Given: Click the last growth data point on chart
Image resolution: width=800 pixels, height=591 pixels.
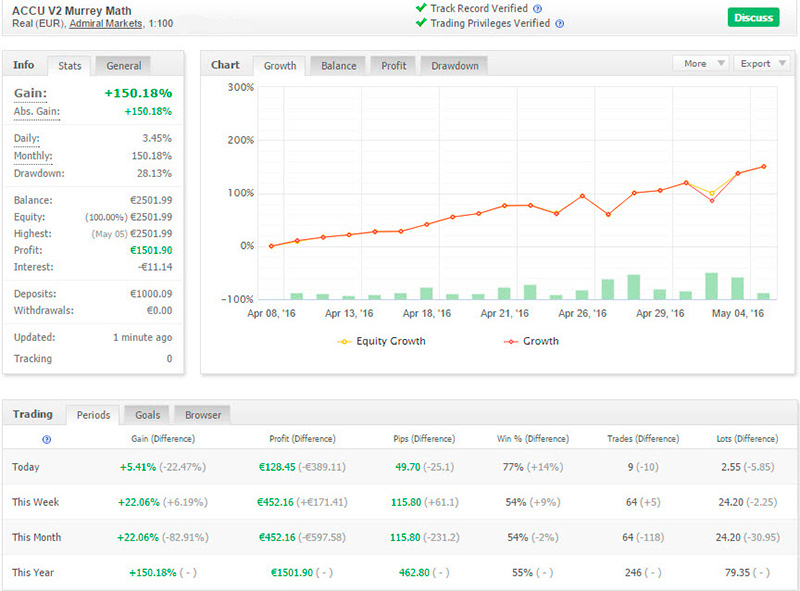Looking at the screenshot, I should coord(764,166).
